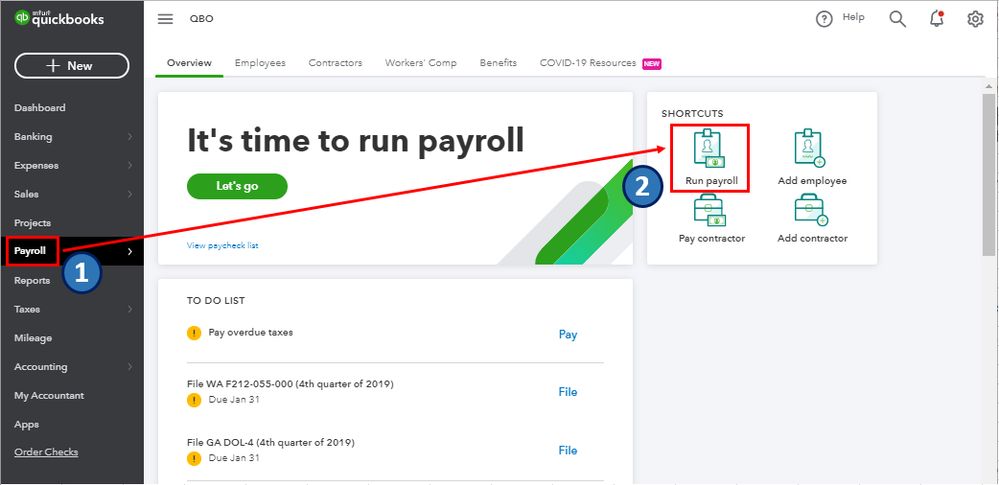Click Pay overdue taxes to-do text
999x485 pixels.
[251, 333]
